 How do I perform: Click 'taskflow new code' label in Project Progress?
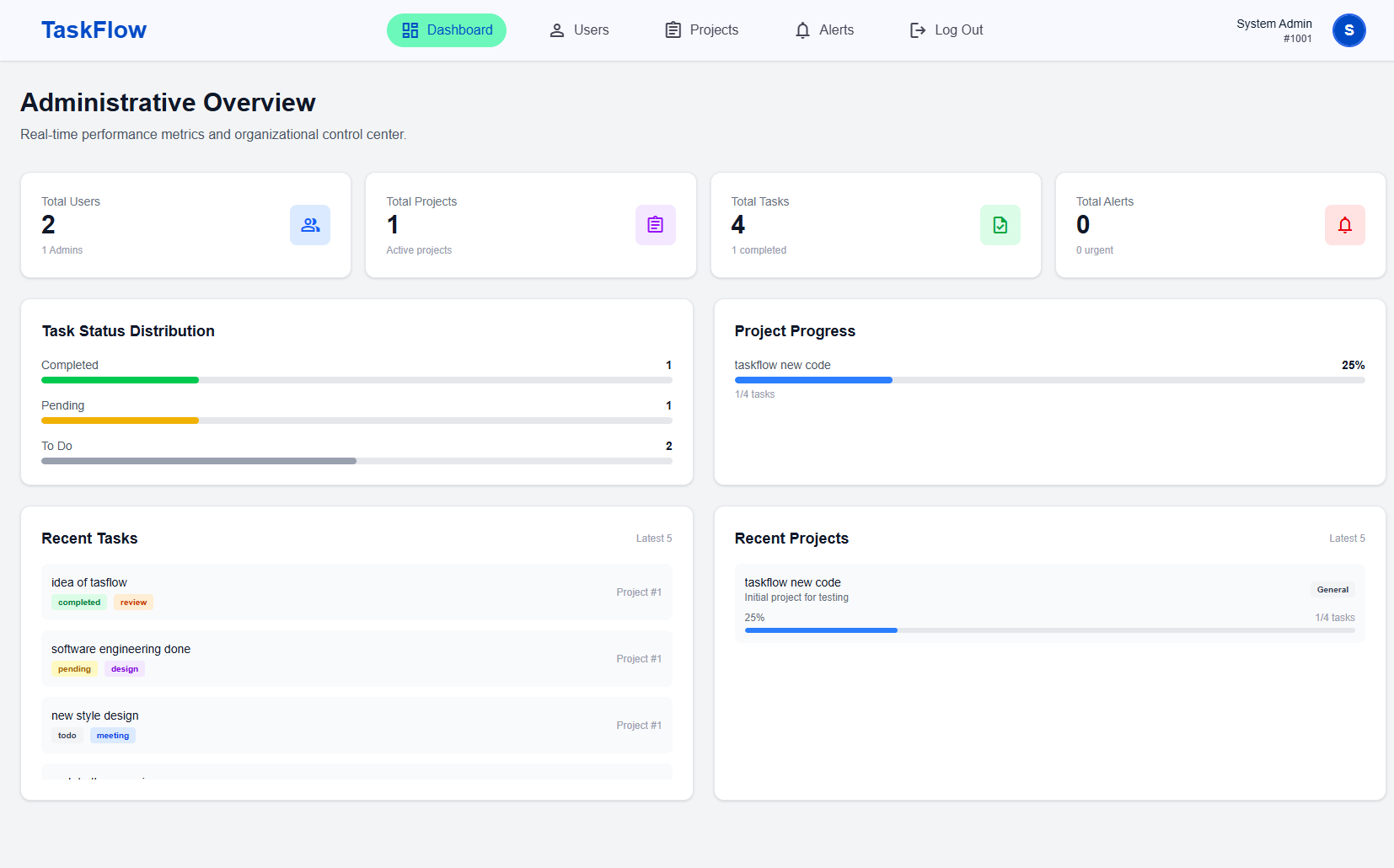coord(782,365)
